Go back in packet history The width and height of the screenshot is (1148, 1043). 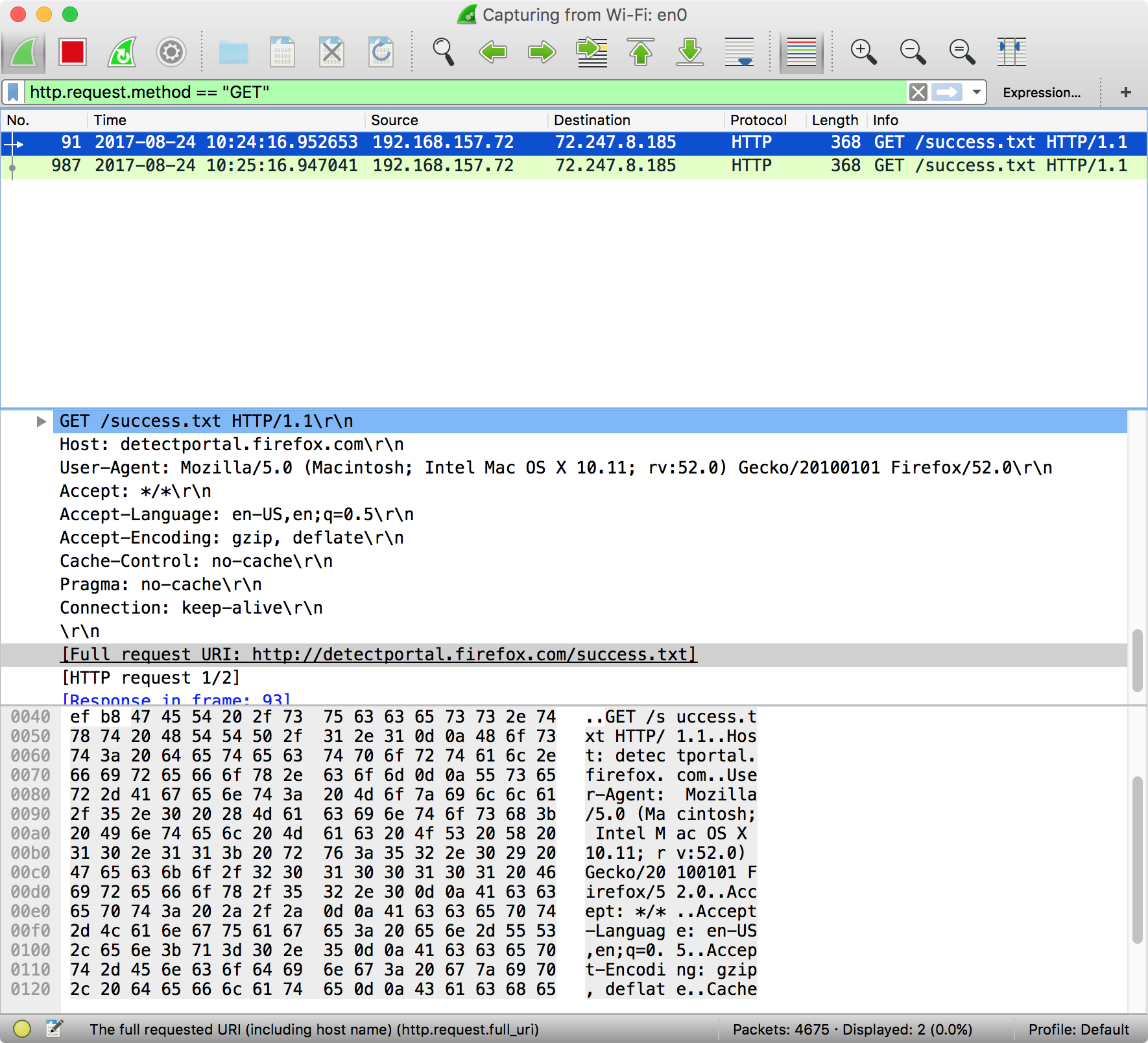point(493,52)
